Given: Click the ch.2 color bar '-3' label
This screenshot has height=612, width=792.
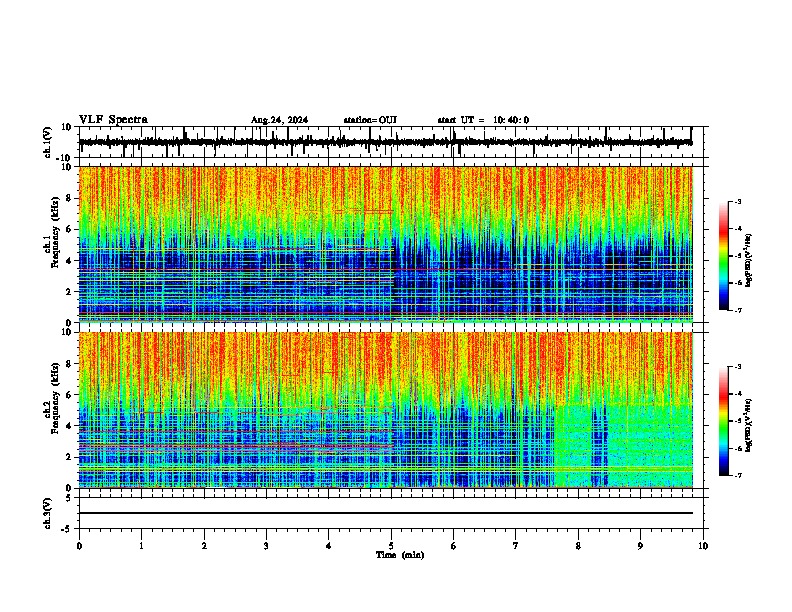Looking at the screenshot, I should [737, 367].
